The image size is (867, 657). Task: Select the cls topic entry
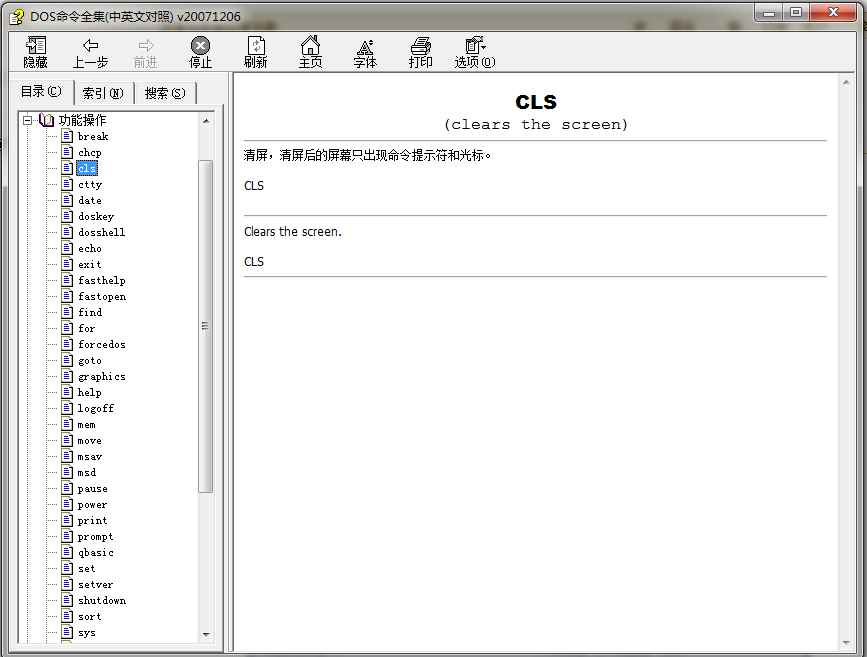[x=87, y=168]
